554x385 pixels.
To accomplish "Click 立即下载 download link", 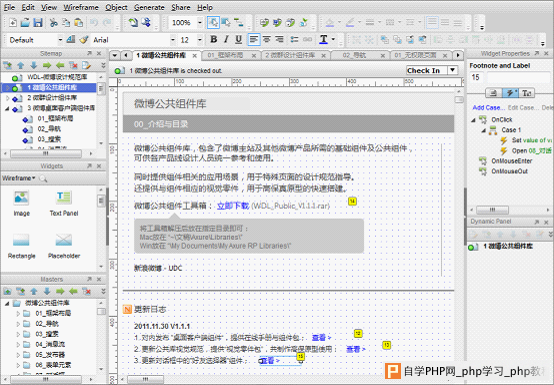I will click(x=233, y=206).
